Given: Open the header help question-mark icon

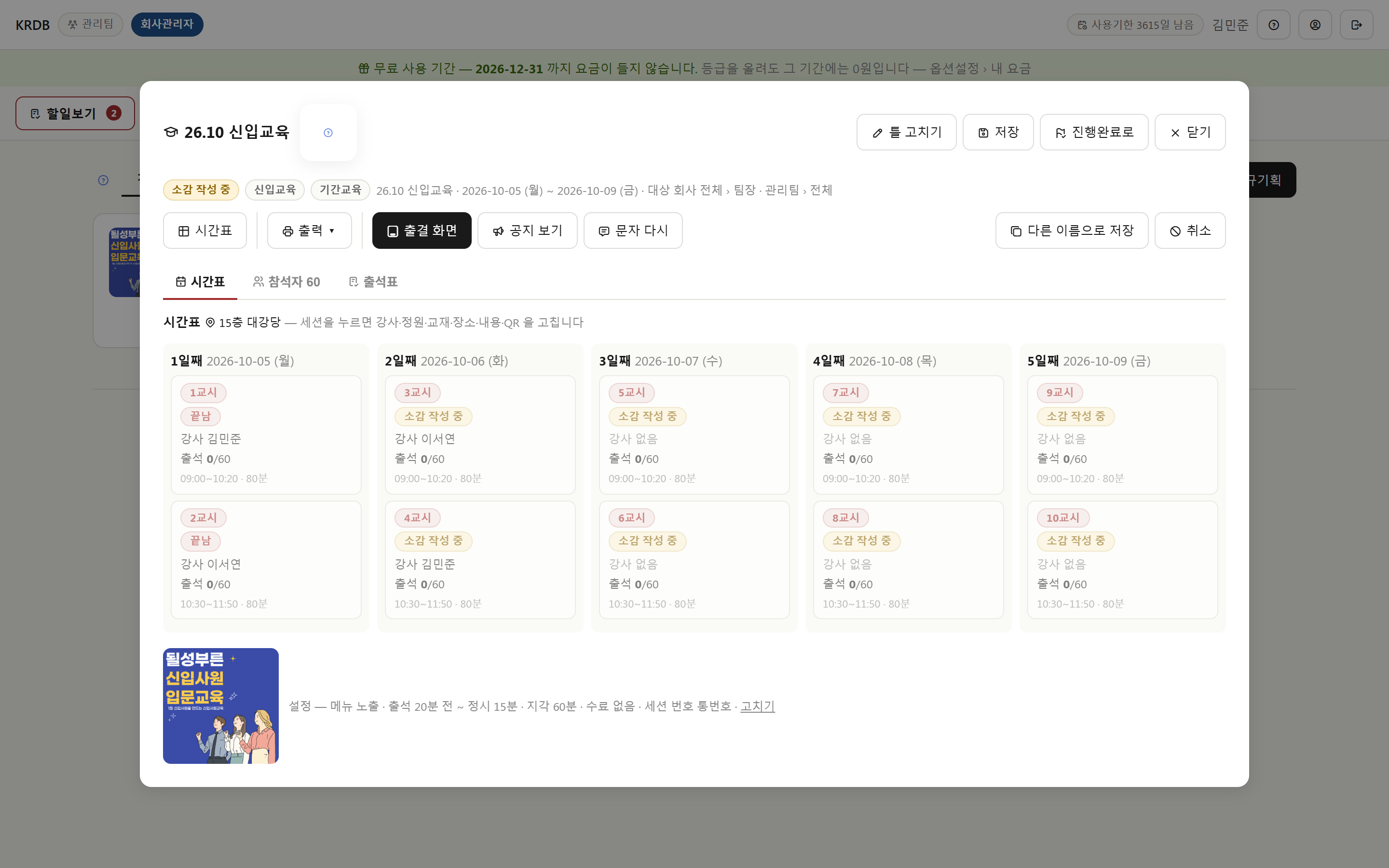Looking at the screenshot, I should tap(1273, 25).
